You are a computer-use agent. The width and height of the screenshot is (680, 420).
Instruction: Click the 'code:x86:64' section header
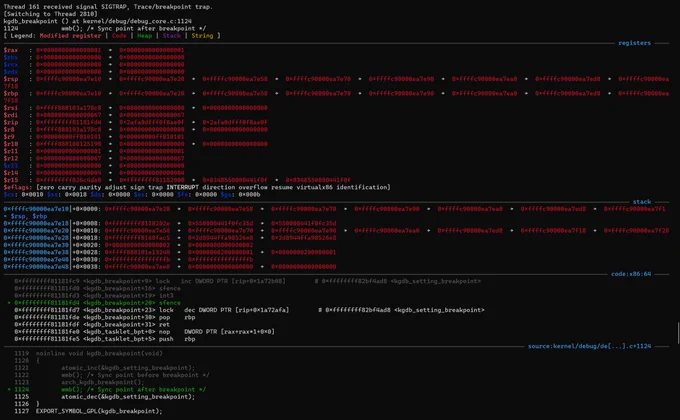coord(631,274)
